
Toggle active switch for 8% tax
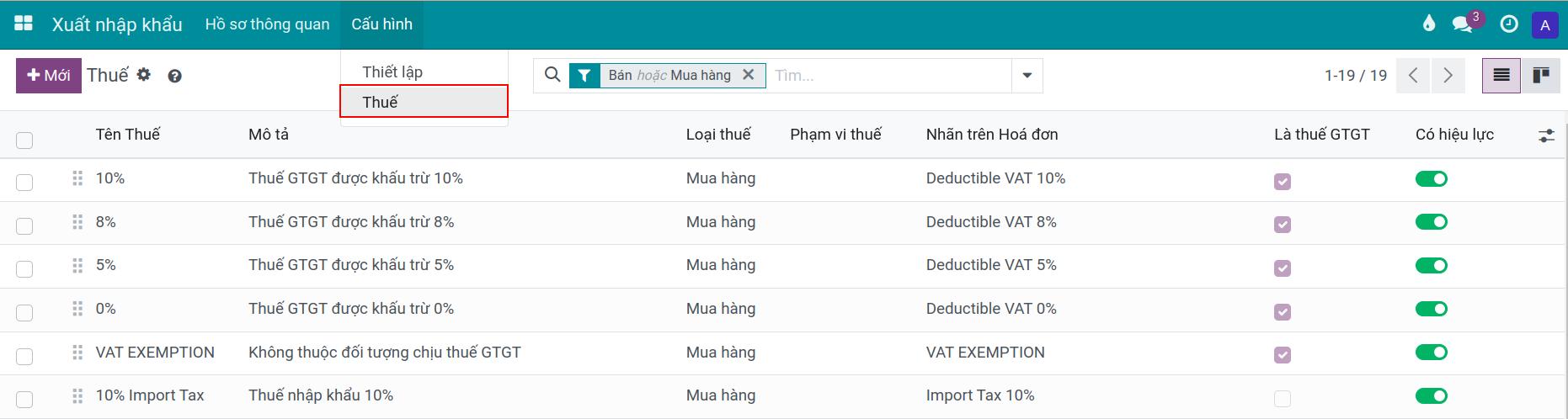coord(1431,222)
